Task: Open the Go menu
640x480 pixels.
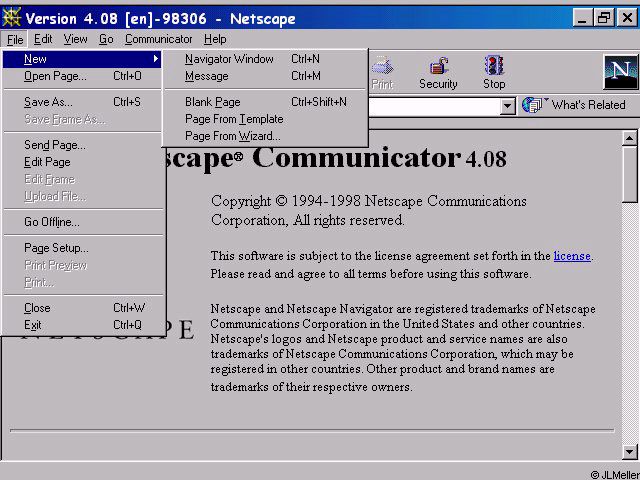Action: pos(106,39)
